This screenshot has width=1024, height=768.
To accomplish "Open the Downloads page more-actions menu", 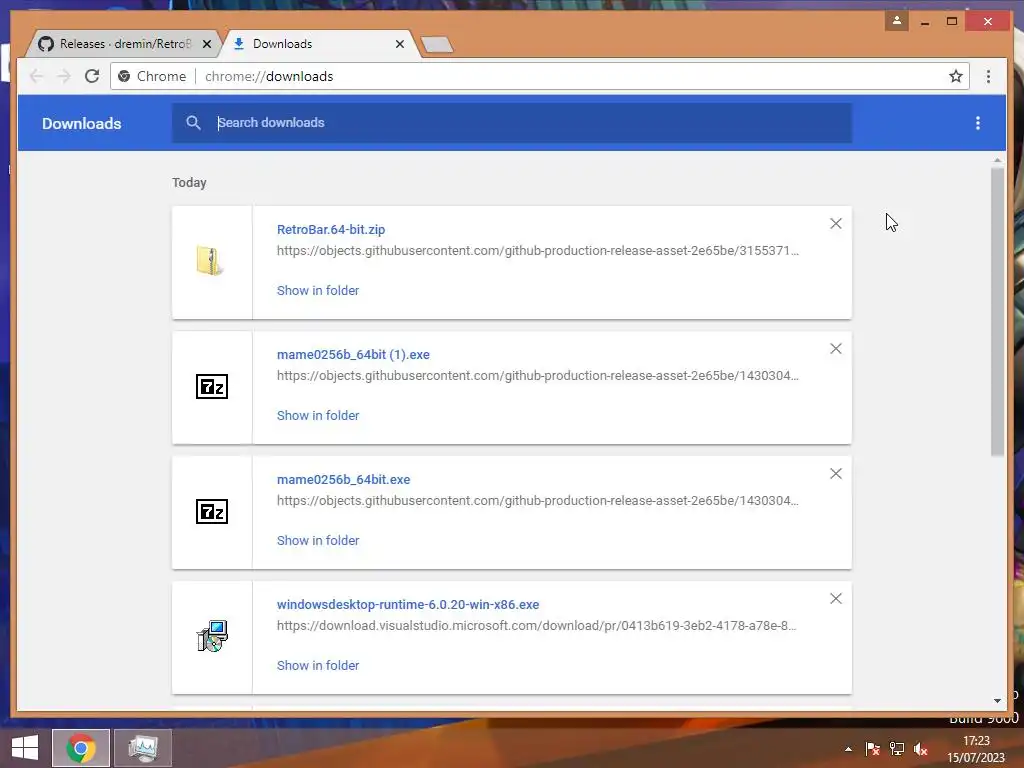I will pos(978,123).
